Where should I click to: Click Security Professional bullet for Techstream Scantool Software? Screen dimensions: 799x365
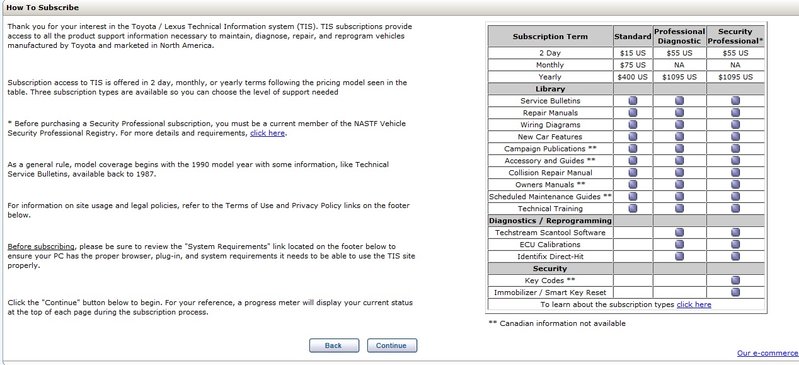tap(735, 232)
